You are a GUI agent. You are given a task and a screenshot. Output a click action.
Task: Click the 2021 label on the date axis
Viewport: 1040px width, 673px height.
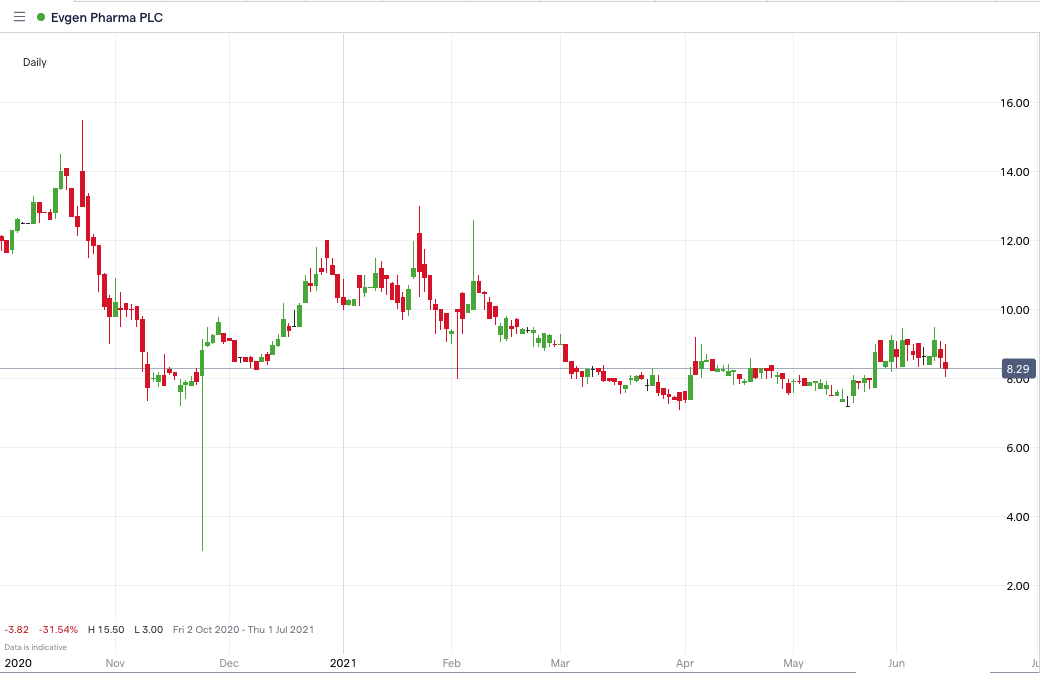pos(344,663)
